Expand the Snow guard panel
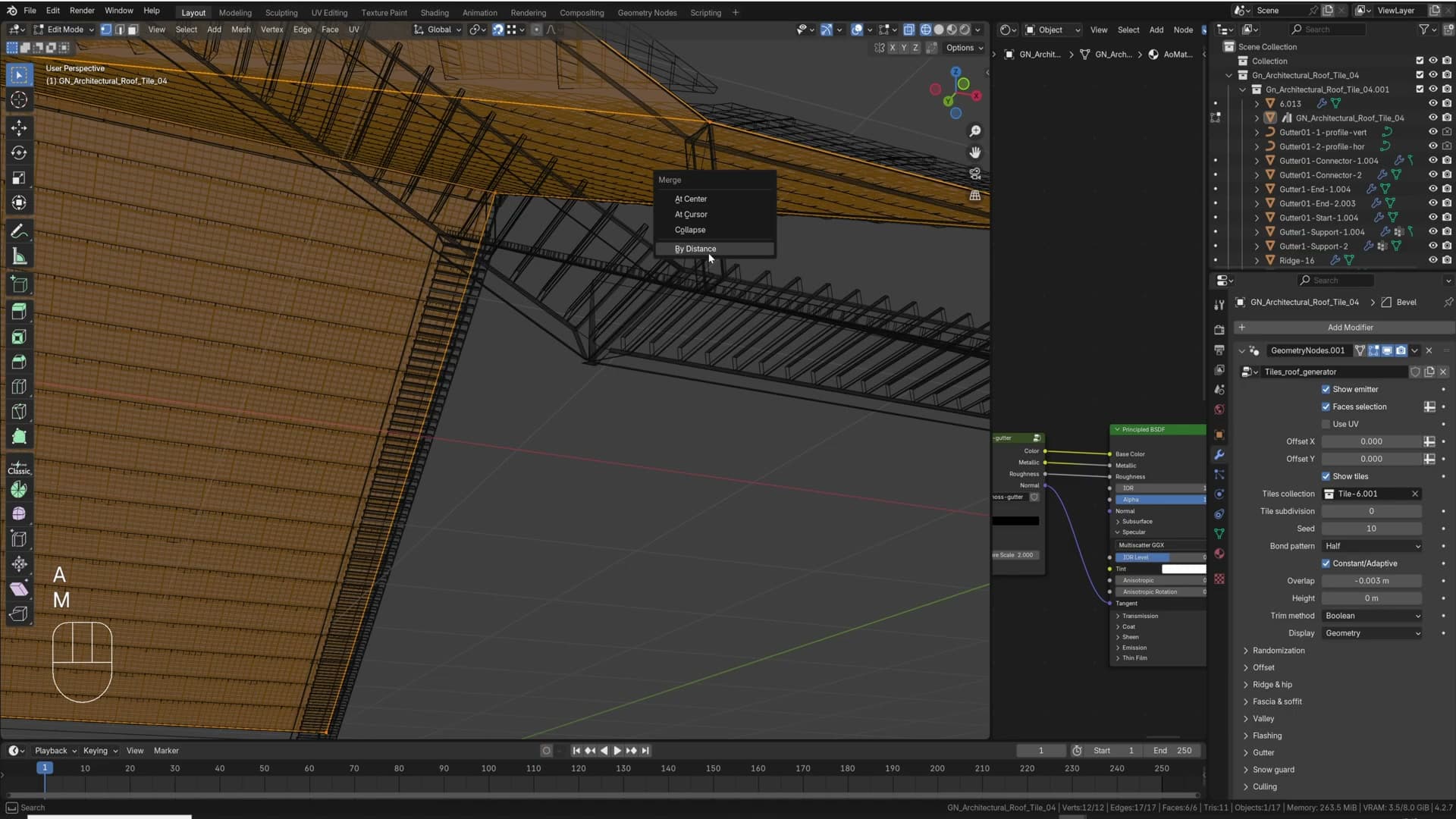This screenshot has height=819, width=1456. 1273,770
